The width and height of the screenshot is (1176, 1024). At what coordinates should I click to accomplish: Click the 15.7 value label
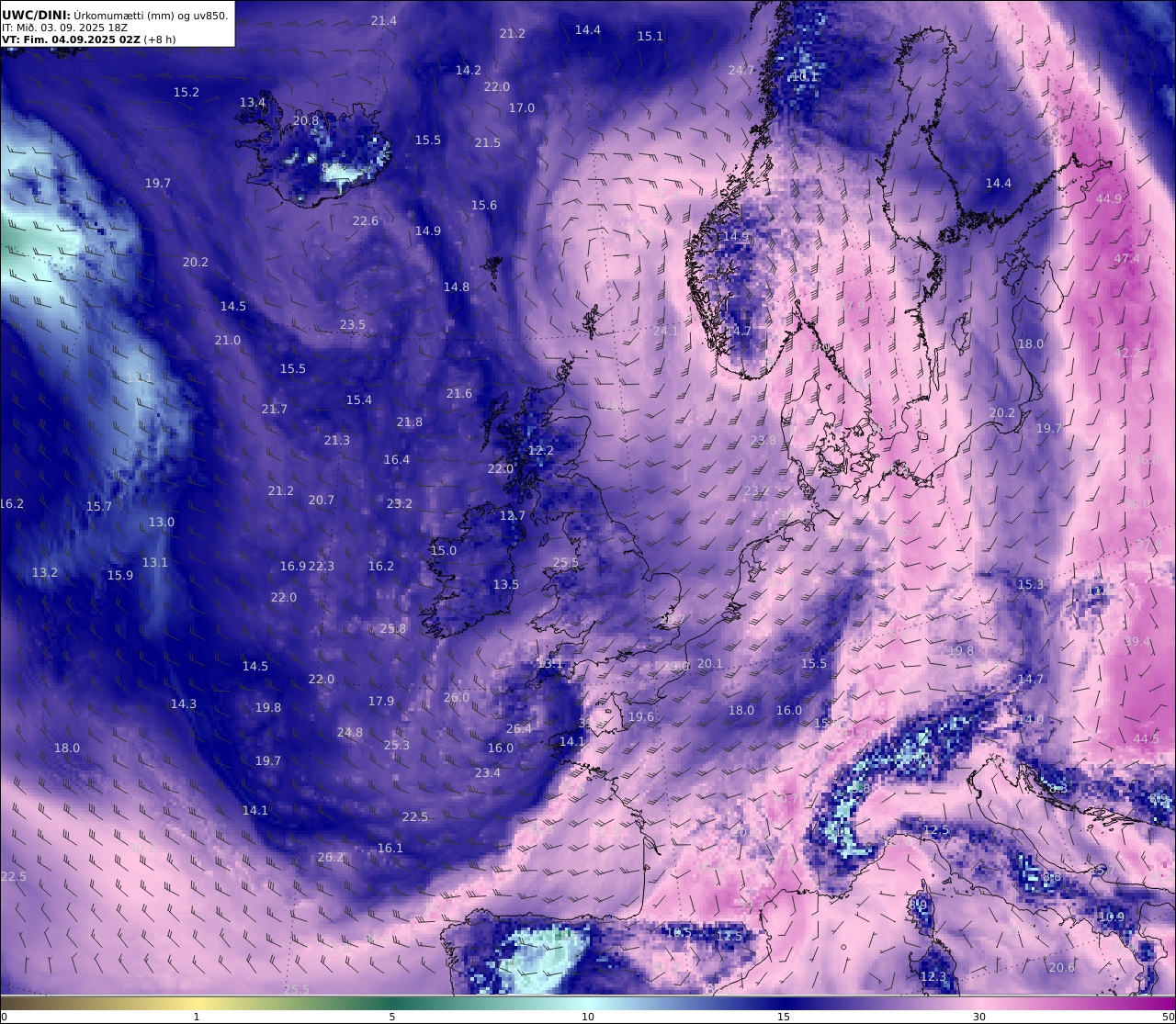[99, 506]
